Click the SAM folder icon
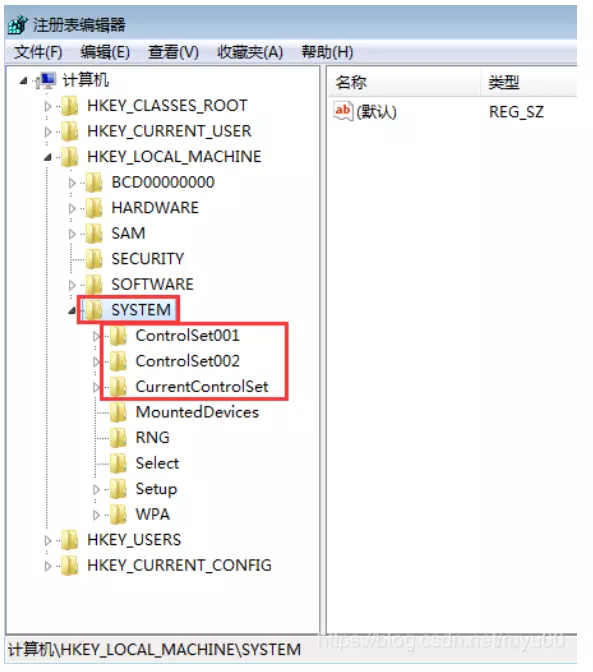Viewport: 593px width, 672px height. 94,234
